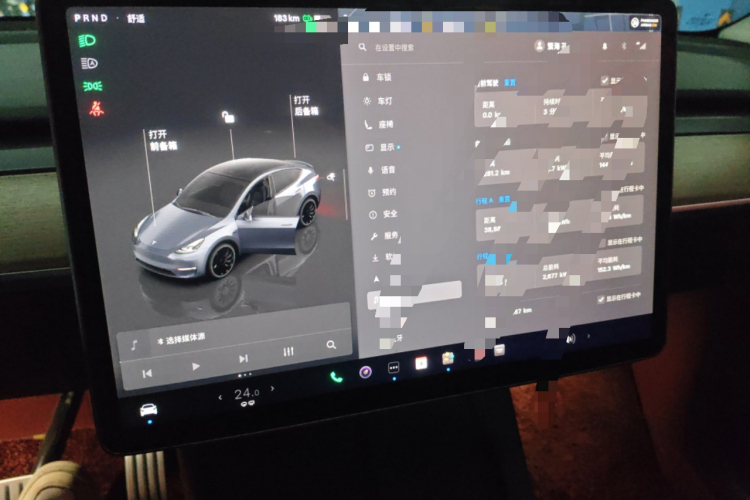Decrease temperature with left arrow
The height and width of the screenshot is (500, 750).
tap(219, 399)
